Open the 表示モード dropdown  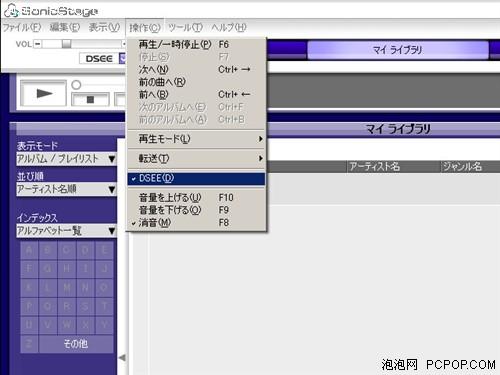[x=66, y=159]
